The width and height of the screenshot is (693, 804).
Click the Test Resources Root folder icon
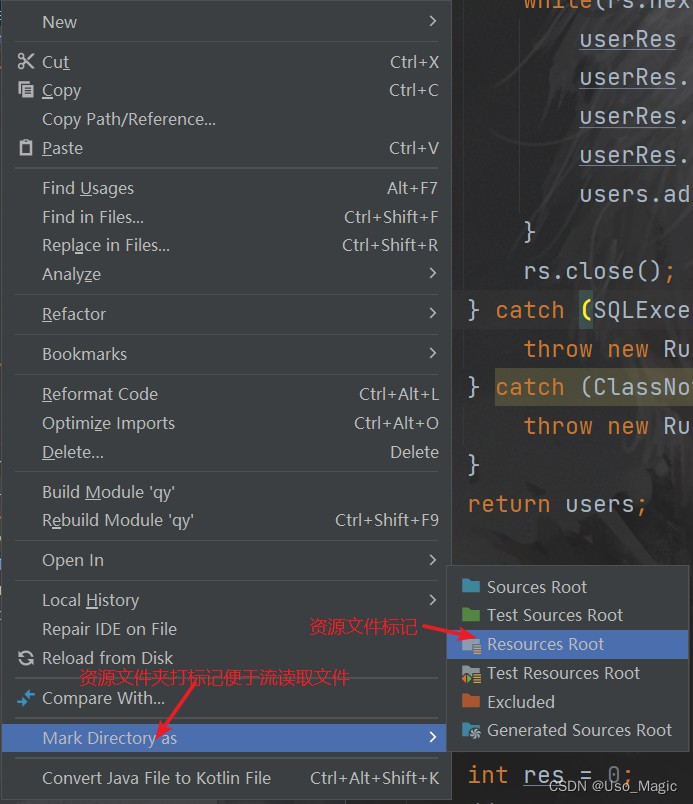[x=471, y=674]
